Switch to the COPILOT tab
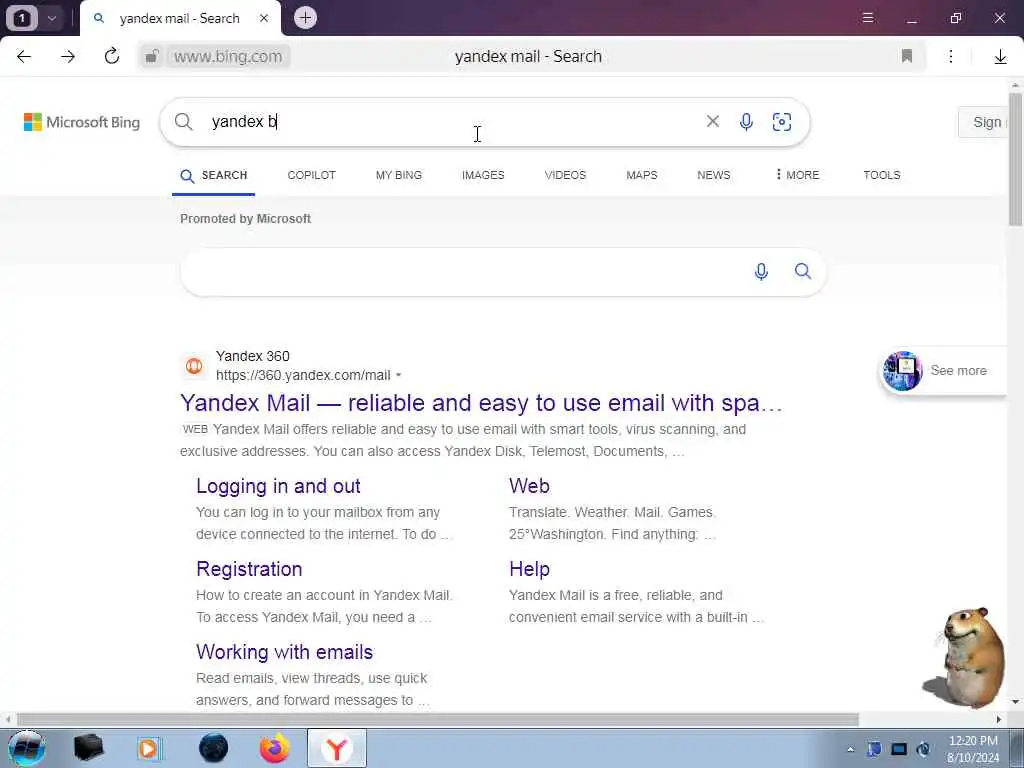 (312, 175)
